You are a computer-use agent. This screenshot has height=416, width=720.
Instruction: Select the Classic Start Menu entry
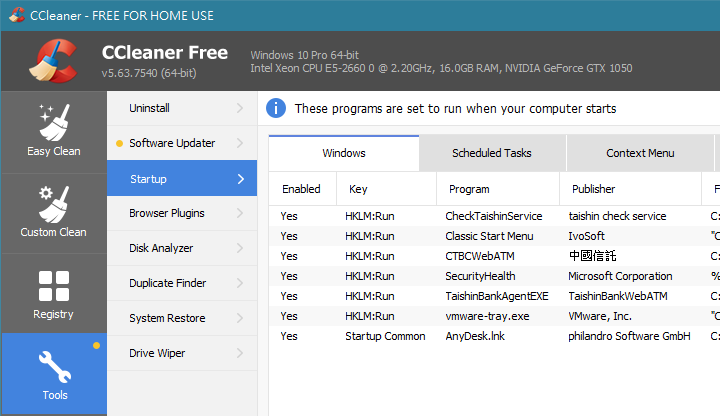tap(495, 236)
